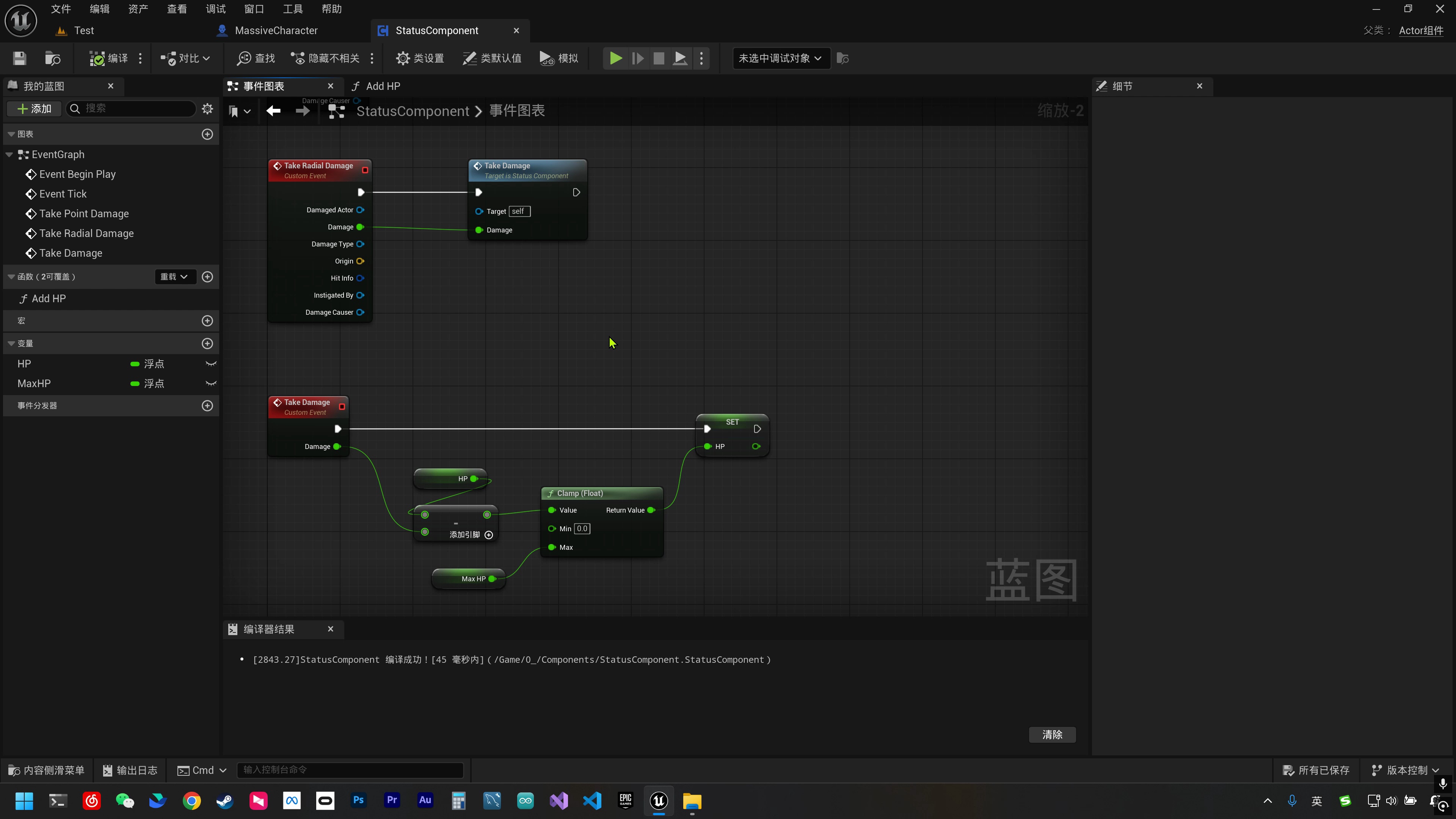
Task: Select the Add HP function
Action: (49, 298)
